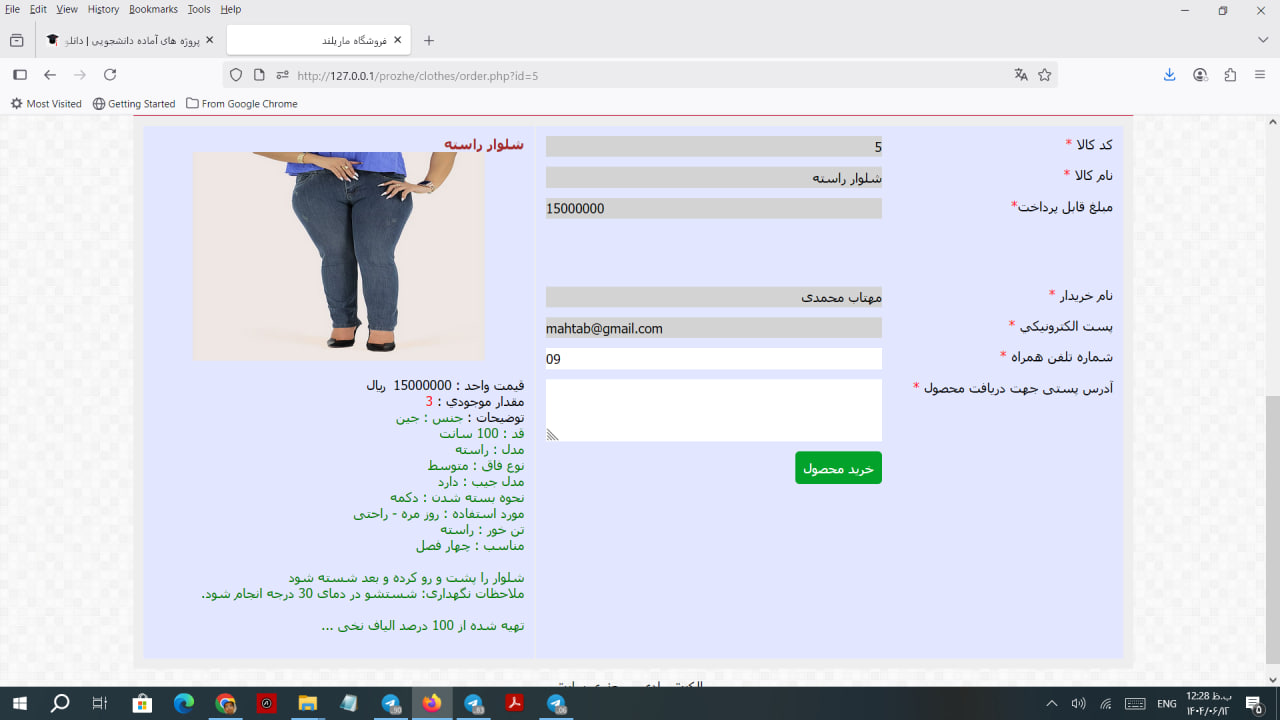Open the extensions puzzle icon
This screenshot has height=720, width=1280.
1230,75
